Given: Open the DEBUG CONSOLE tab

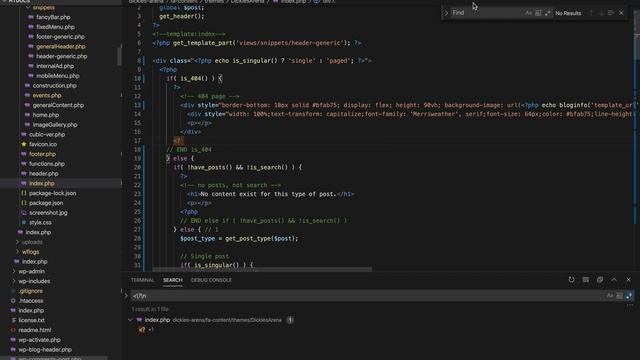Looking at the screenshot, I should click(x=211, y=280).
